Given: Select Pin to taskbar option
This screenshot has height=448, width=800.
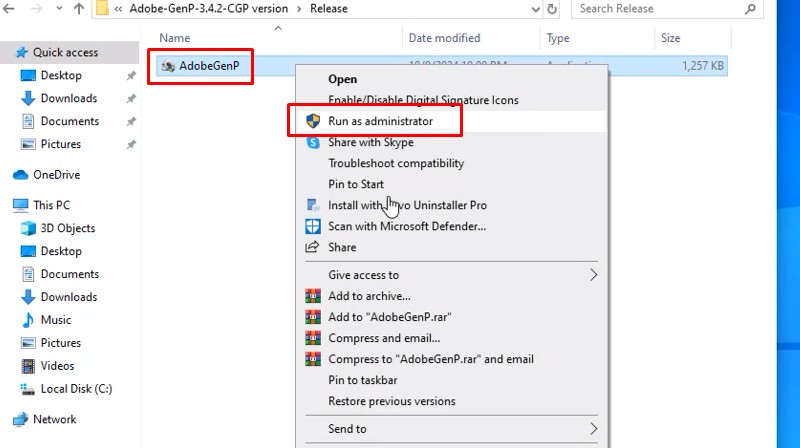Looking at the screenshot, I should (x=362, y=380).
